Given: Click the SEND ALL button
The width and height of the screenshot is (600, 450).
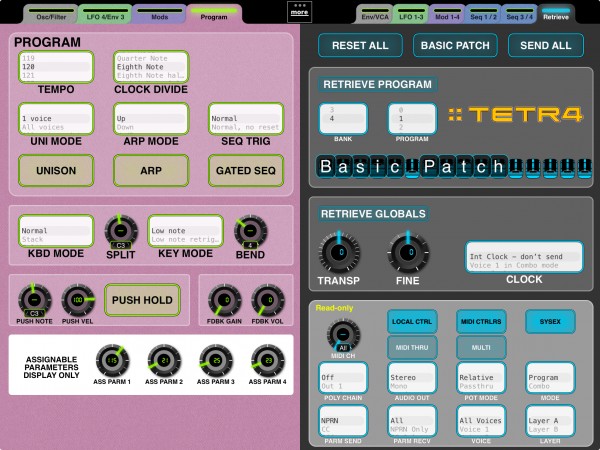Looking at the screenshot, I should 546,46.
